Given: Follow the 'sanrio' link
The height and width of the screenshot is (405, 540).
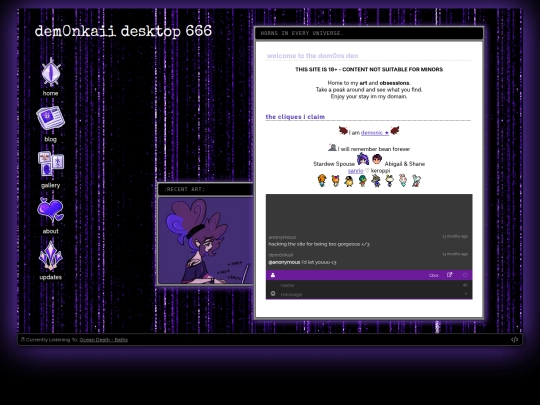Looking at the screenshot, I should click(x=355, y=170).
